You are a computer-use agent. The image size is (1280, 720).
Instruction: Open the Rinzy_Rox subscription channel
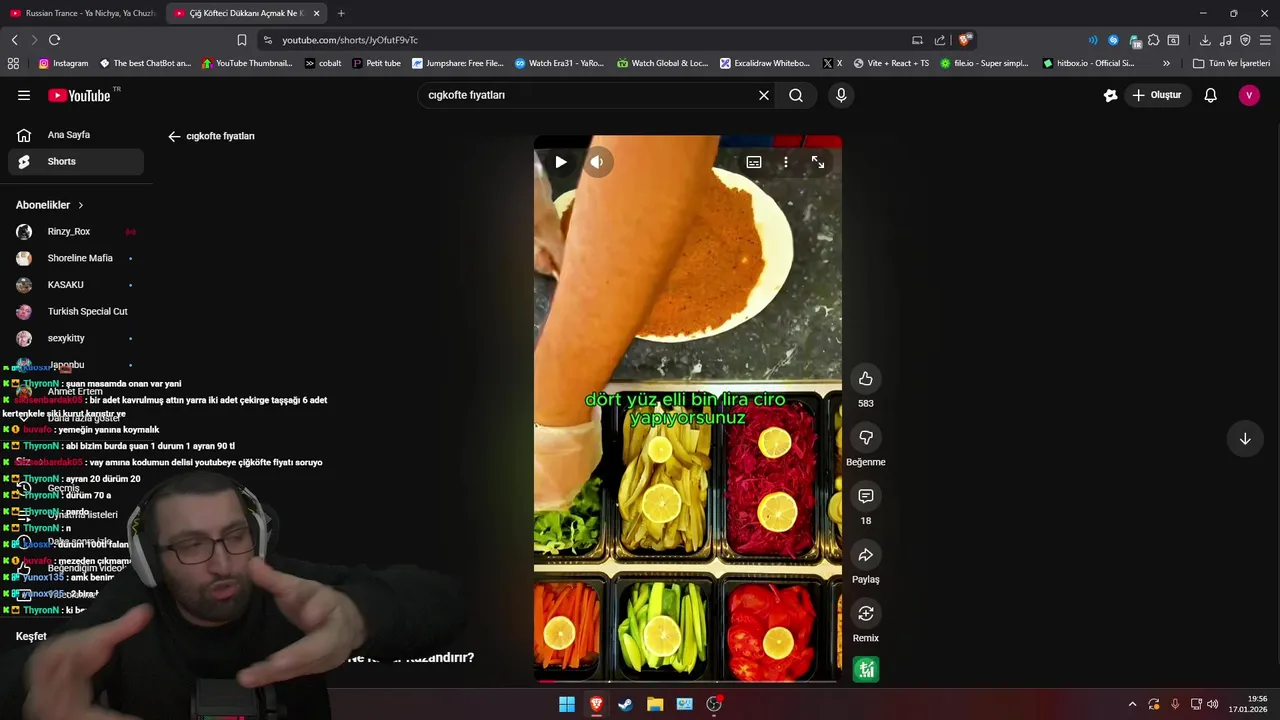coord(76,232)
